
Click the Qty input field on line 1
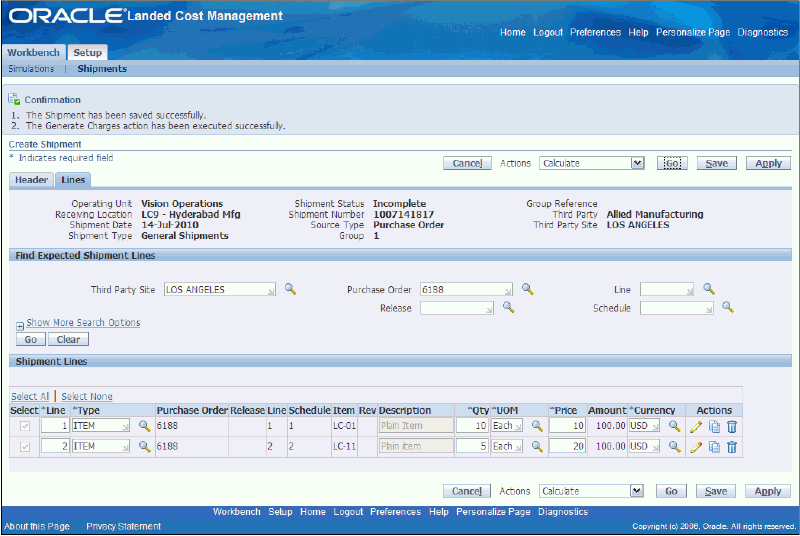tap(470, 426)
